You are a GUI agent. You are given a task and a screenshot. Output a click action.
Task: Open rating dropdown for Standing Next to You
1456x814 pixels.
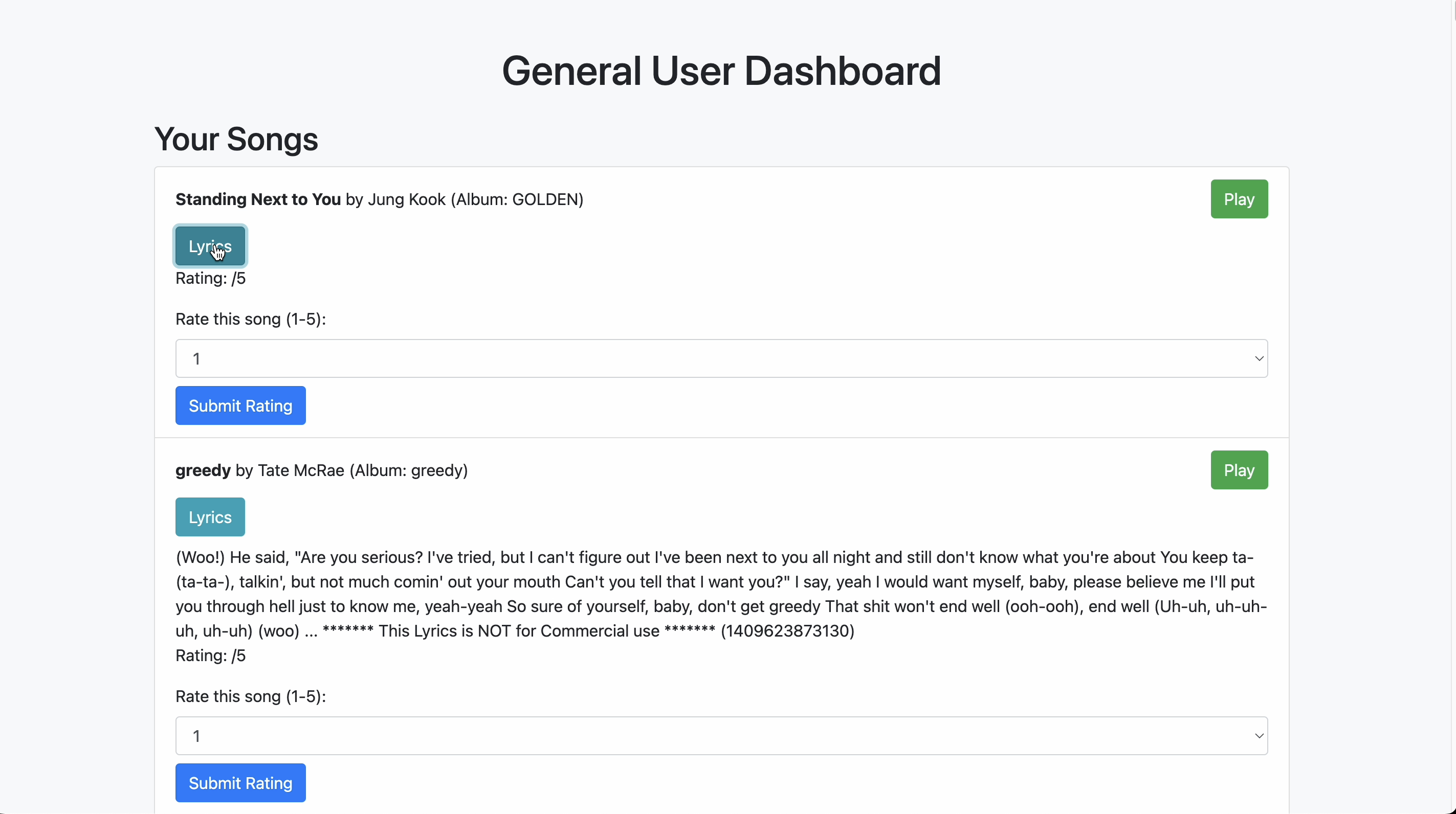point(721,359)
